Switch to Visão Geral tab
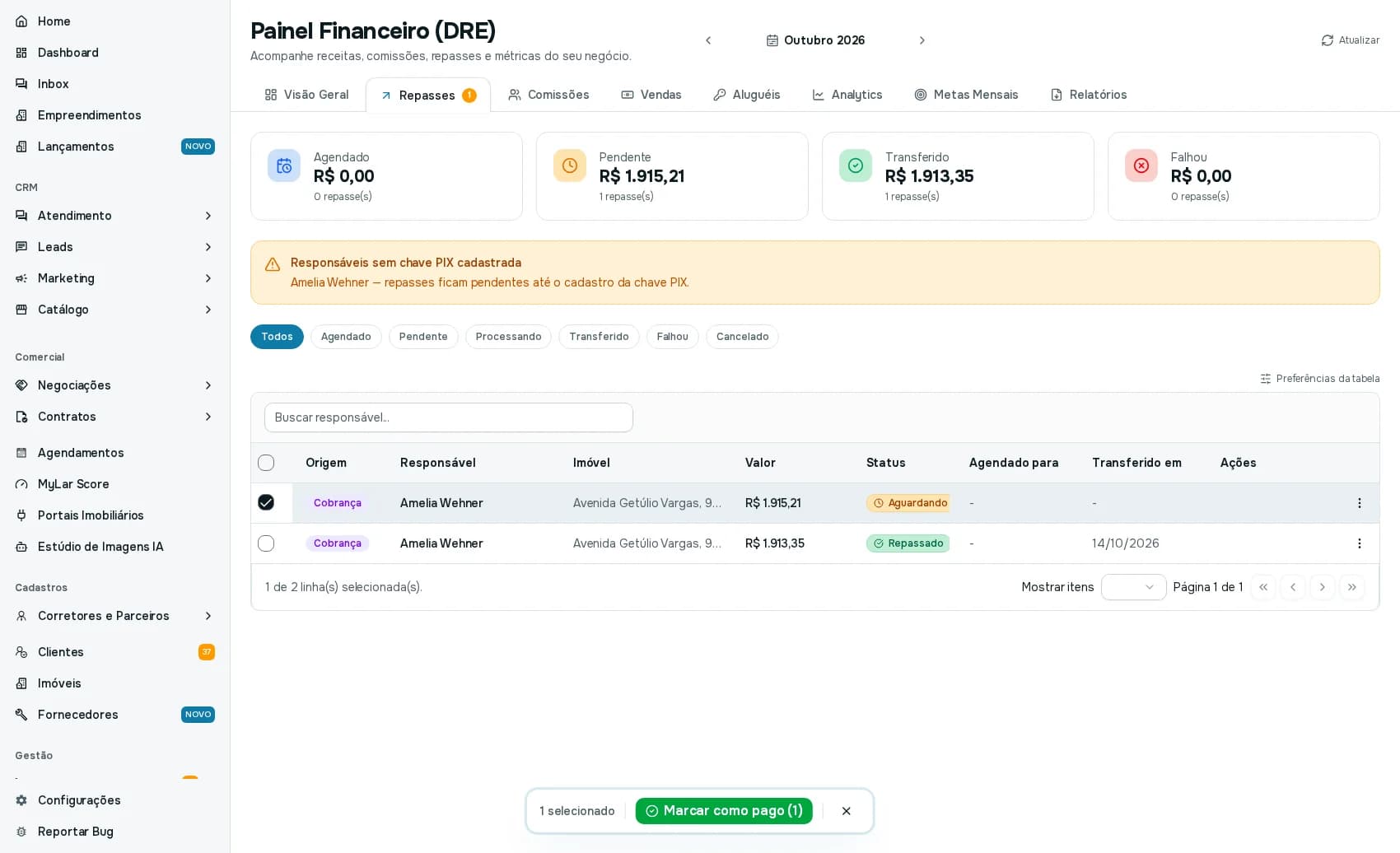Screen dimensions: 1400x853 tap(306, 95)
